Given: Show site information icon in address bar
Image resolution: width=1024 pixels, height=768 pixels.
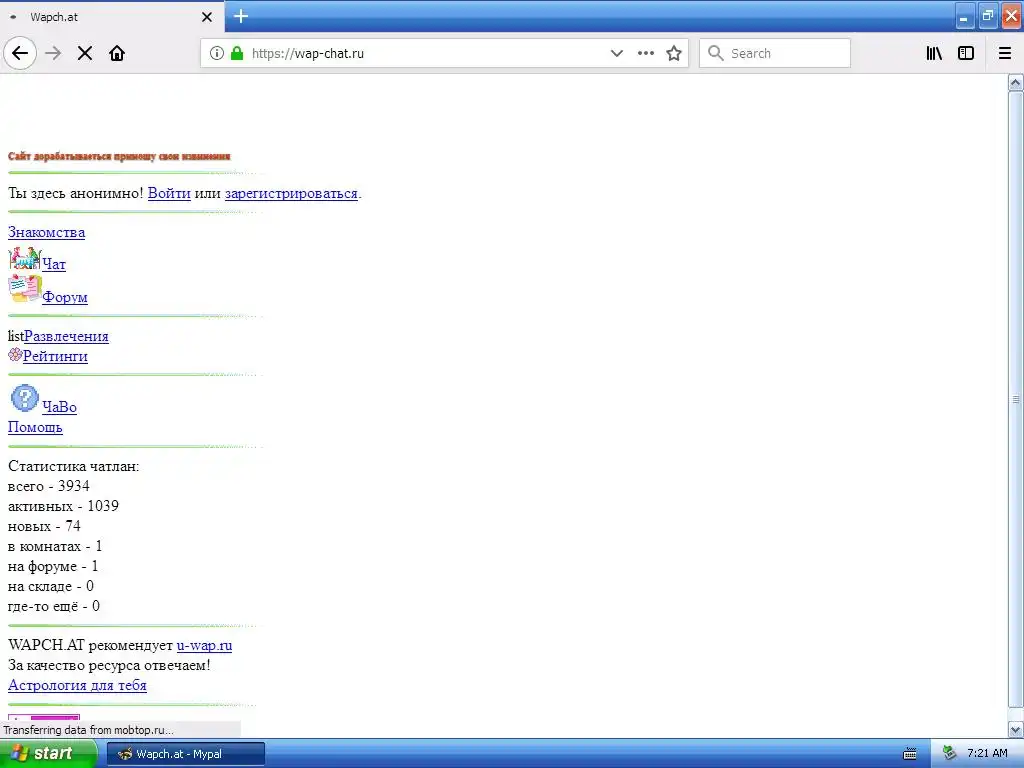Looking at the screenshot, I should [217, 53].
